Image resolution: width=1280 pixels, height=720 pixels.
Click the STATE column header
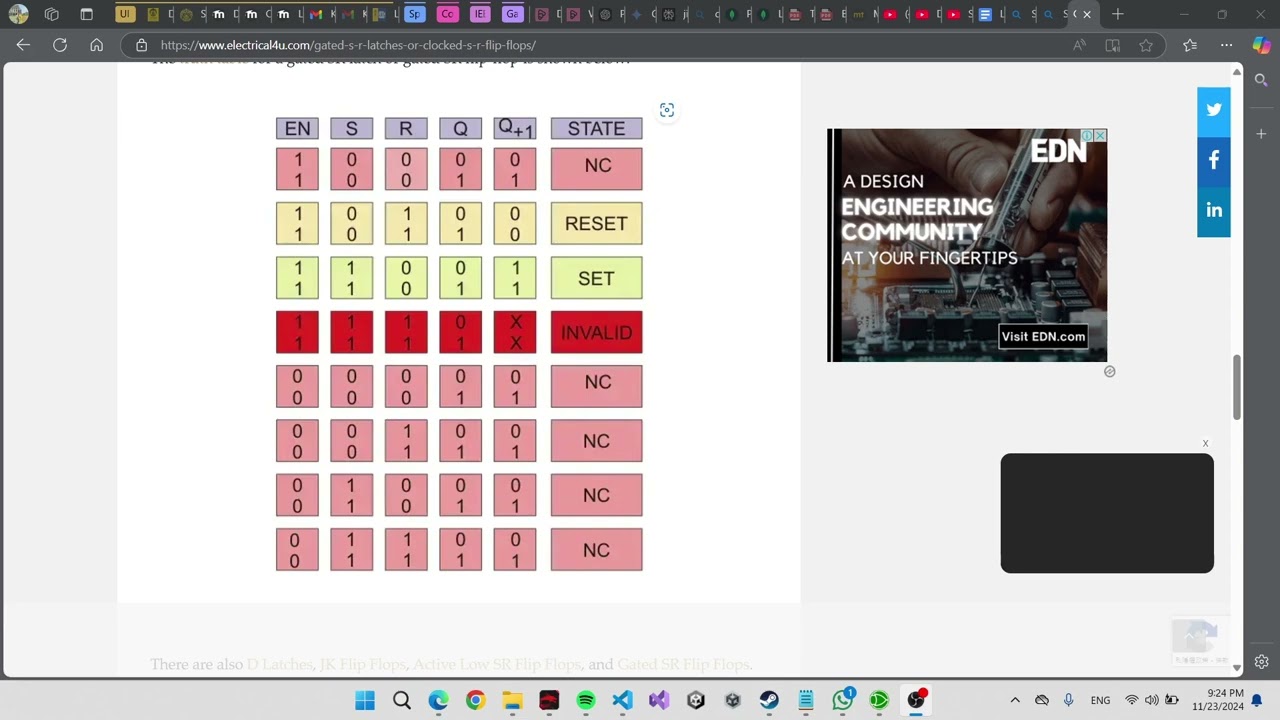(596, 128)
